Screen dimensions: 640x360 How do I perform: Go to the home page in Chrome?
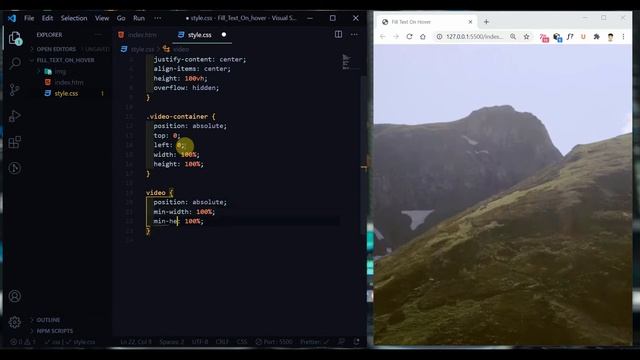(x=423, y=37)
